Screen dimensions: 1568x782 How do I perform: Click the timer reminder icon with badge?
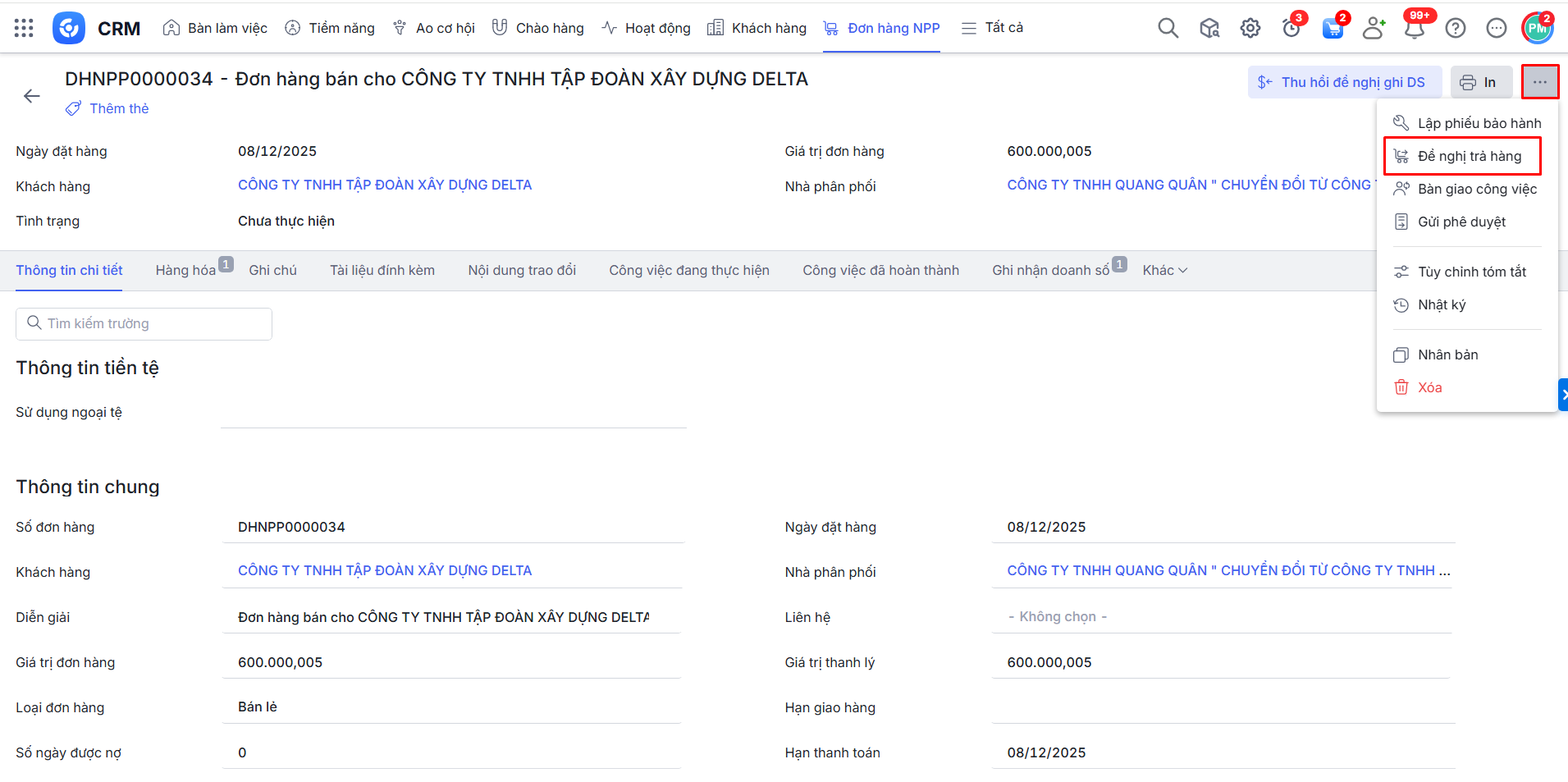1291,28
